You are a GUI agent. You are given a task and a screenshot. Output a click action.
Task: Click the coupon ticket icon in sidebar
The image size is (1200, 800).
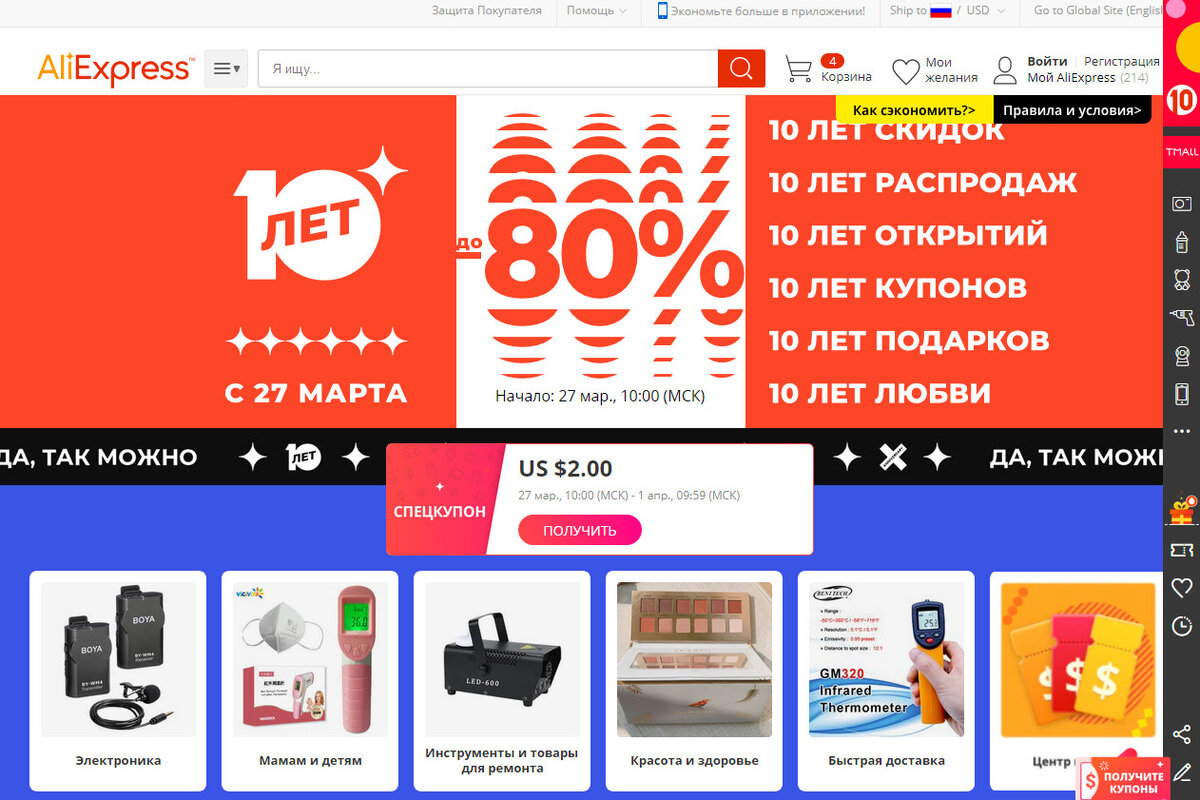(x=1182, y=550)
